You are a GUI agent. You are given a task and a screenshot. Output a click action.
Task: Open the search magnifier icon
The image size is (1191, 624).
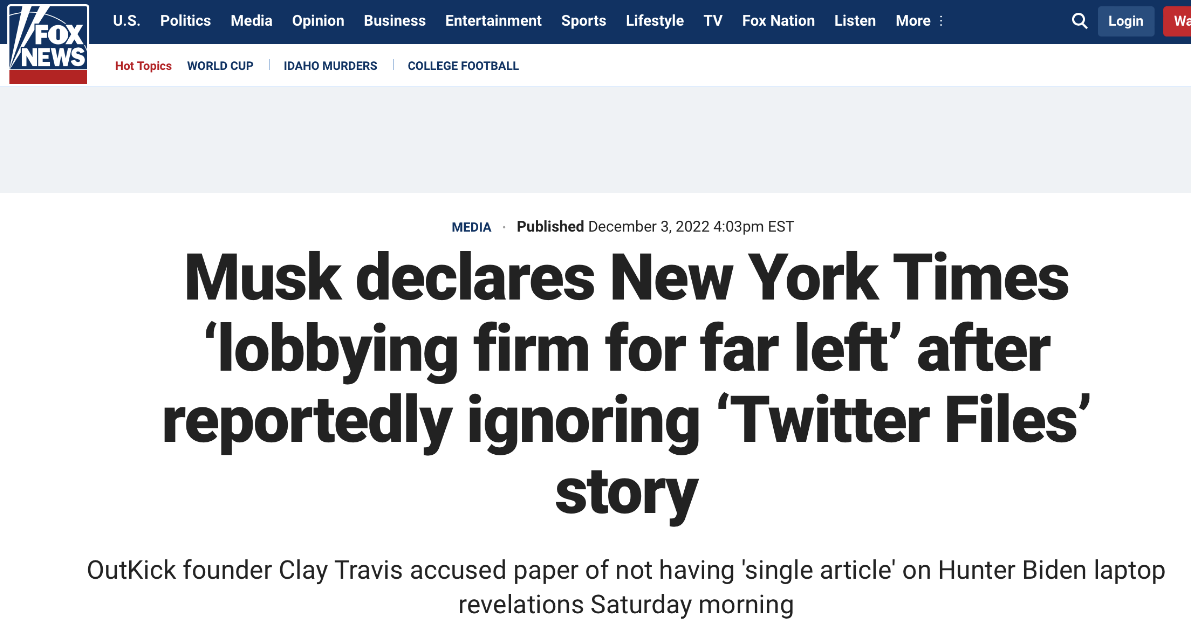tap(1079, 21)
